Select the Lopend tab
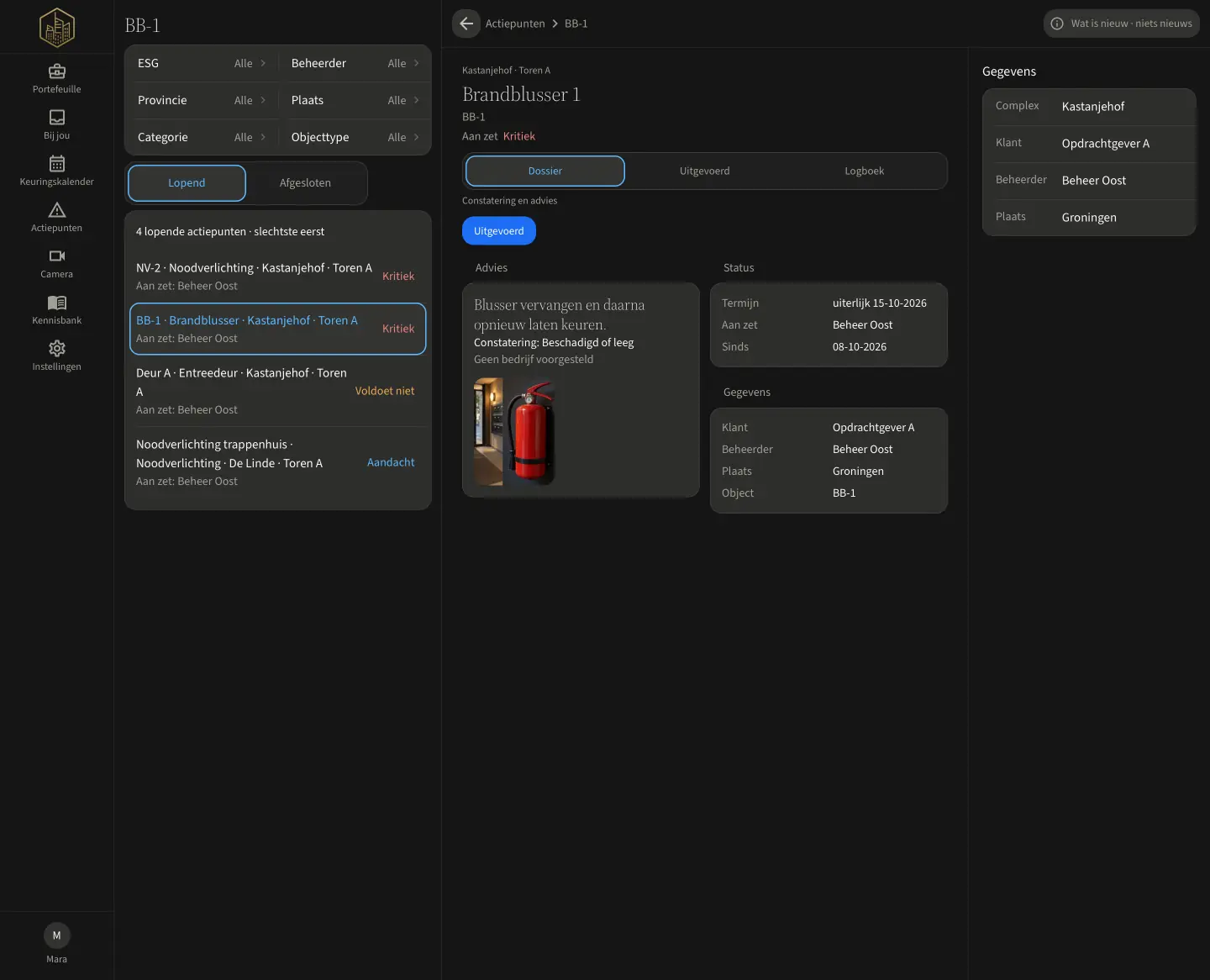The image size is (1210, 980). (x=187, y=183)
